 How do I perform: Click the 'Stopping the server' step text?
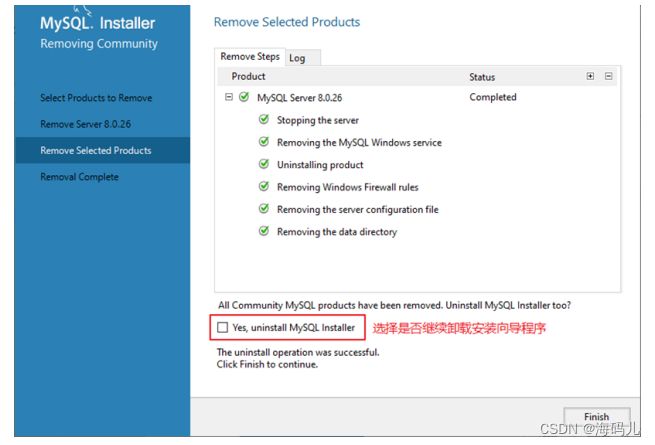pos(318,120)
